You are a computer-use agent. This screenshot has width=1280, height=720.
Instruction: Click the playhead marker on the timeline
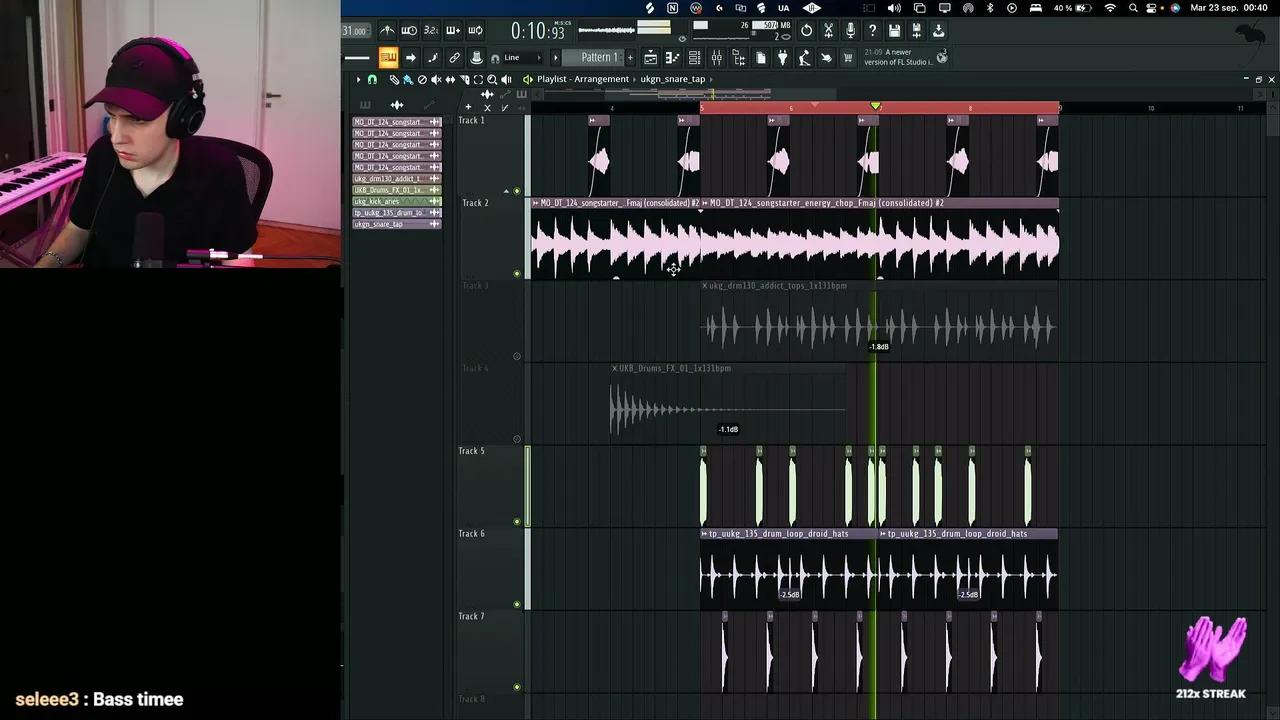tap(876, 106)
